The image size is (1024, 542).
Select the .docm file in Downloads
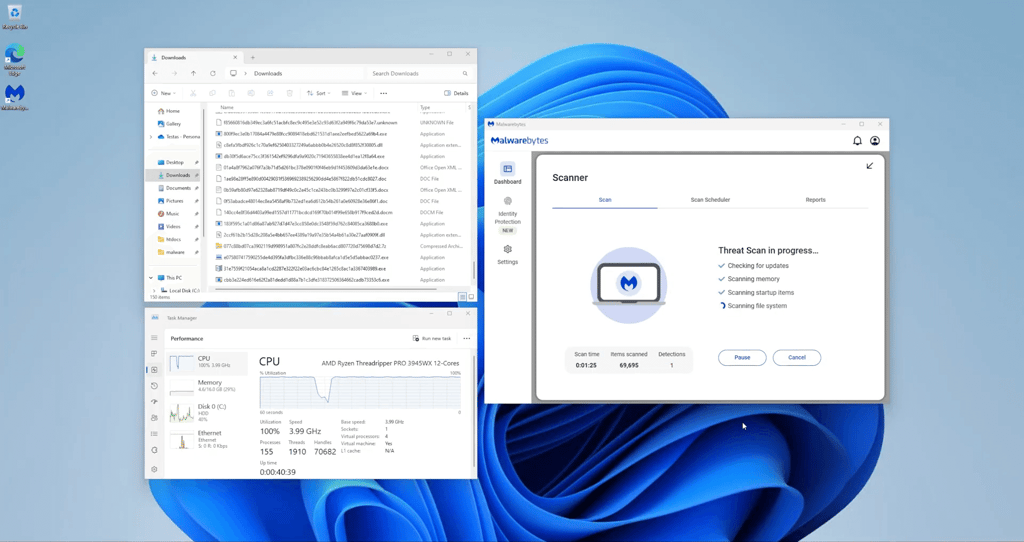(x=304, y=212)
